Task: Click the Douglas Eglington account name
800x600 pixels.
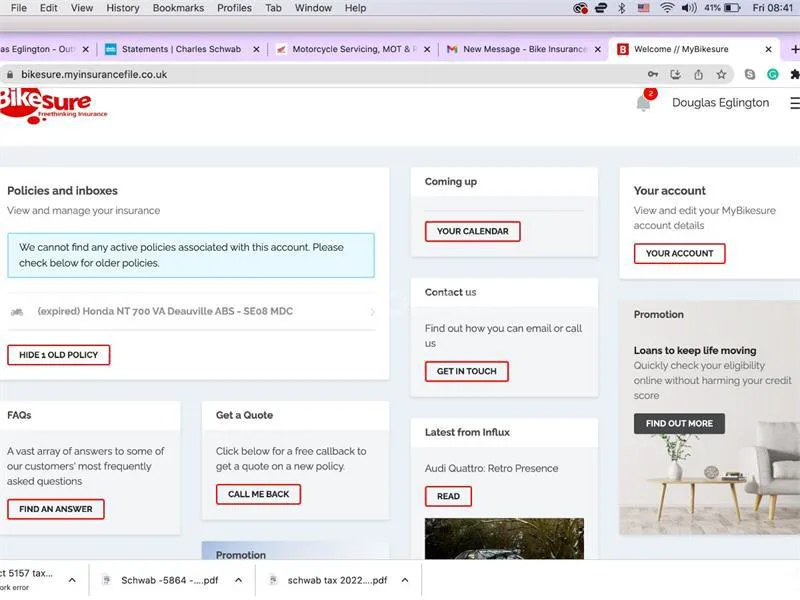Action: [x=720, y=103]
